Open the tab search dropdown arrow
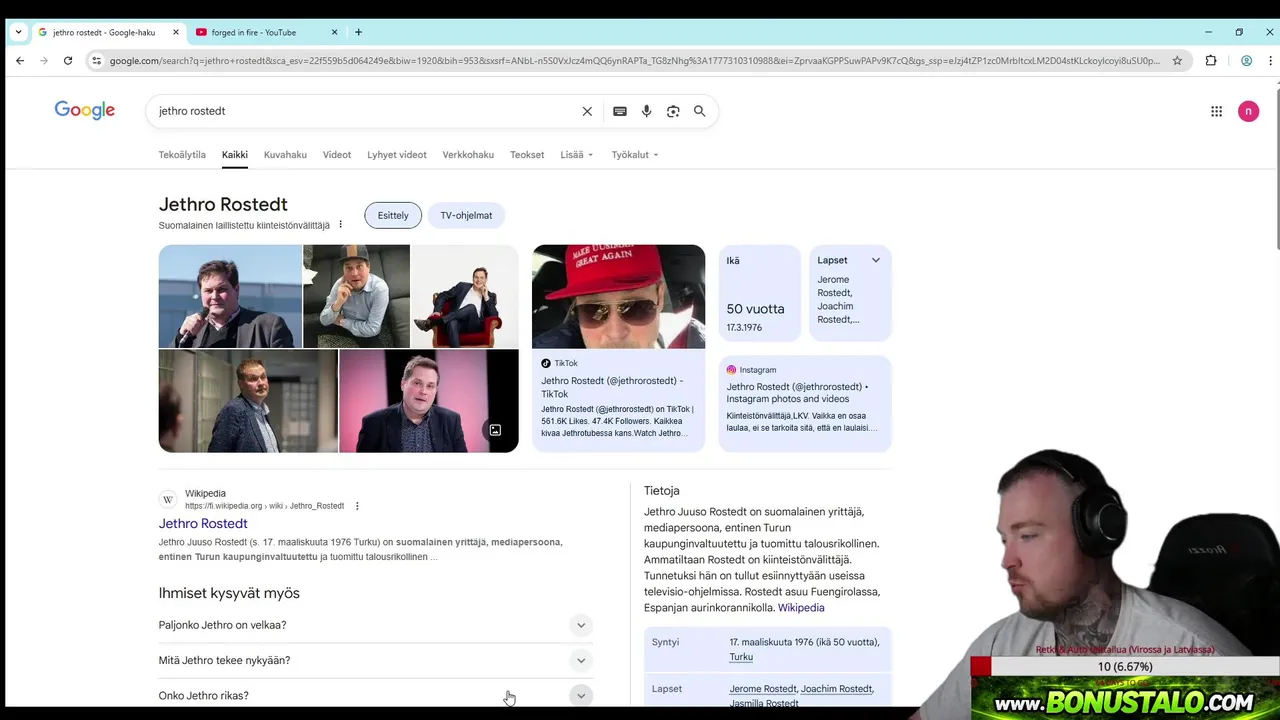1280x720 pixels. (x=18, y=32)
